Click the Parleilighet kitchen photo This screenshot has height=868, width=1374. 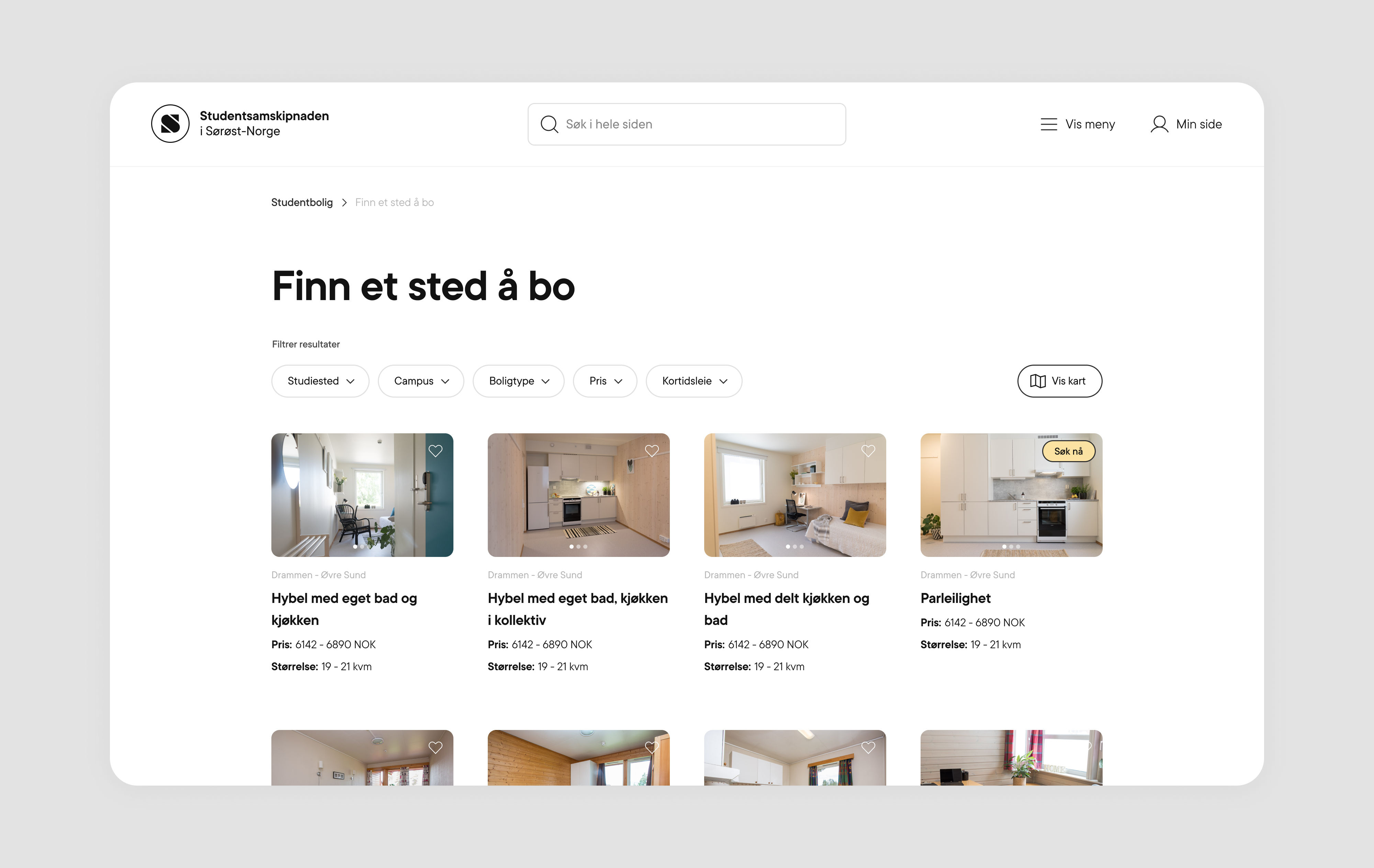1011,495
